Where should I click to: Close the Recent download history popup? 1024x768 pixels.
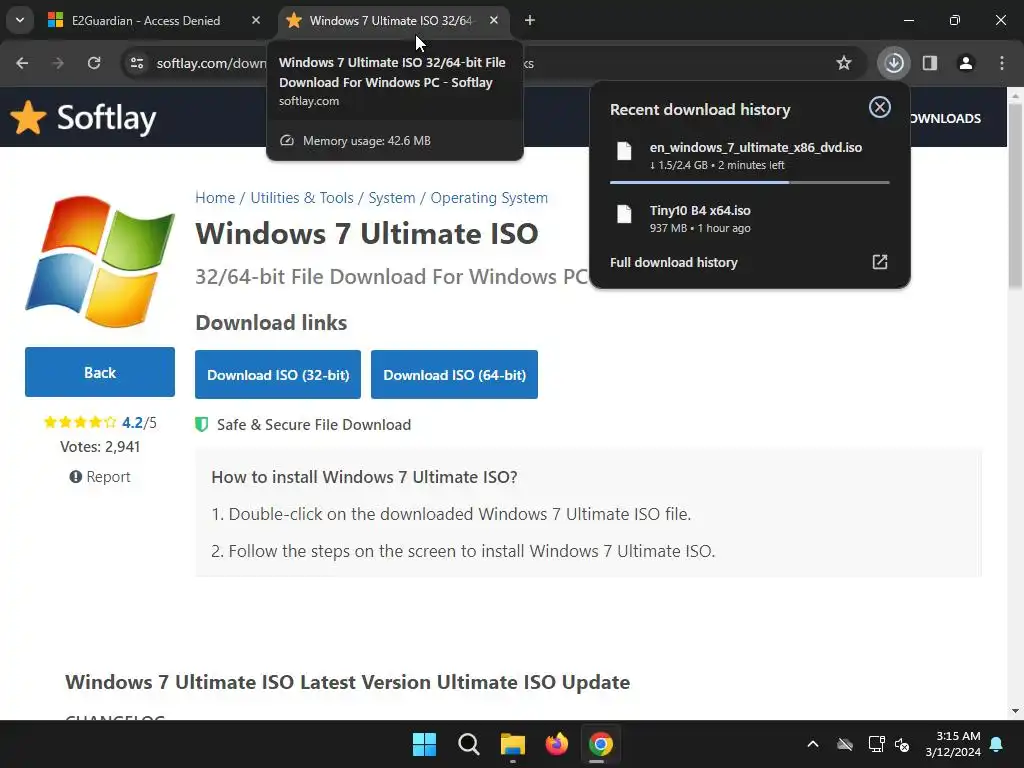coord(880,107)
